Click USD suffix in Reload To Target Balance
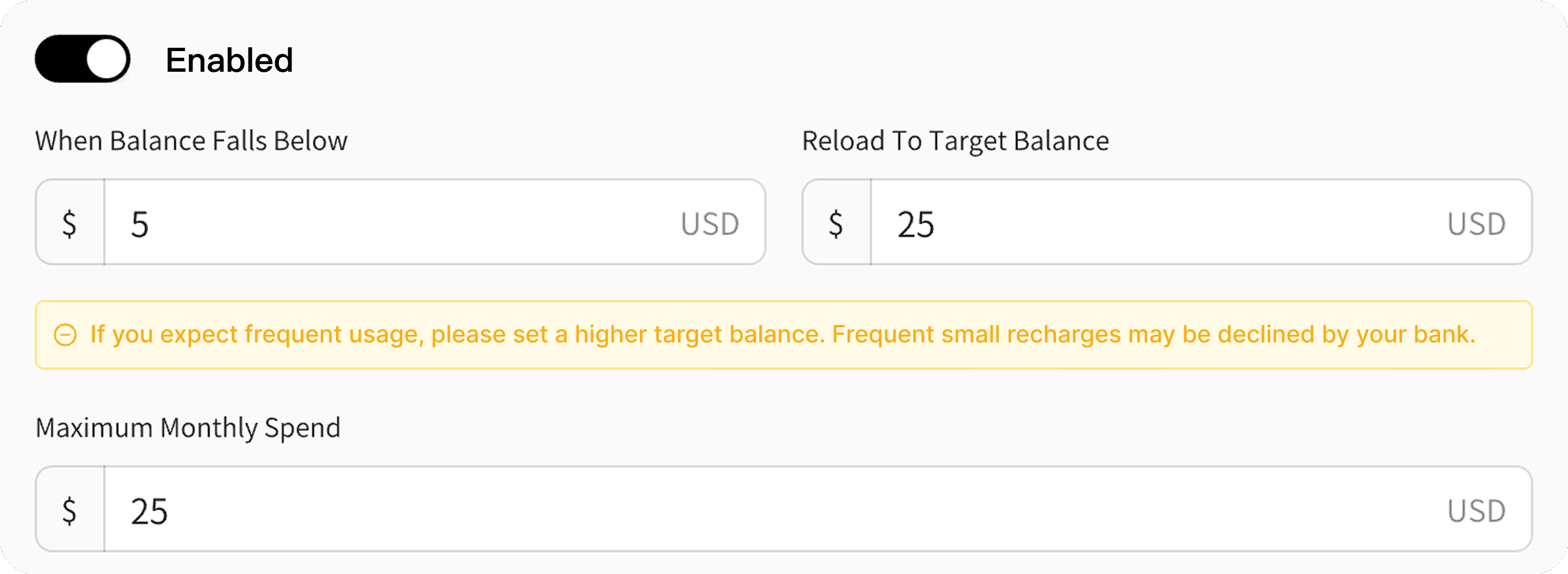1568x574 pixels. (x=1476, y=224)
